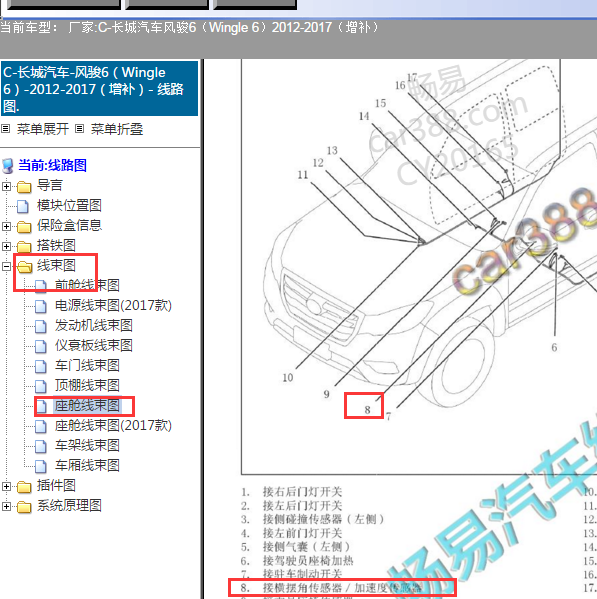Click the page icon of 座舱线束图(2017款)

[x=41, y=426]
